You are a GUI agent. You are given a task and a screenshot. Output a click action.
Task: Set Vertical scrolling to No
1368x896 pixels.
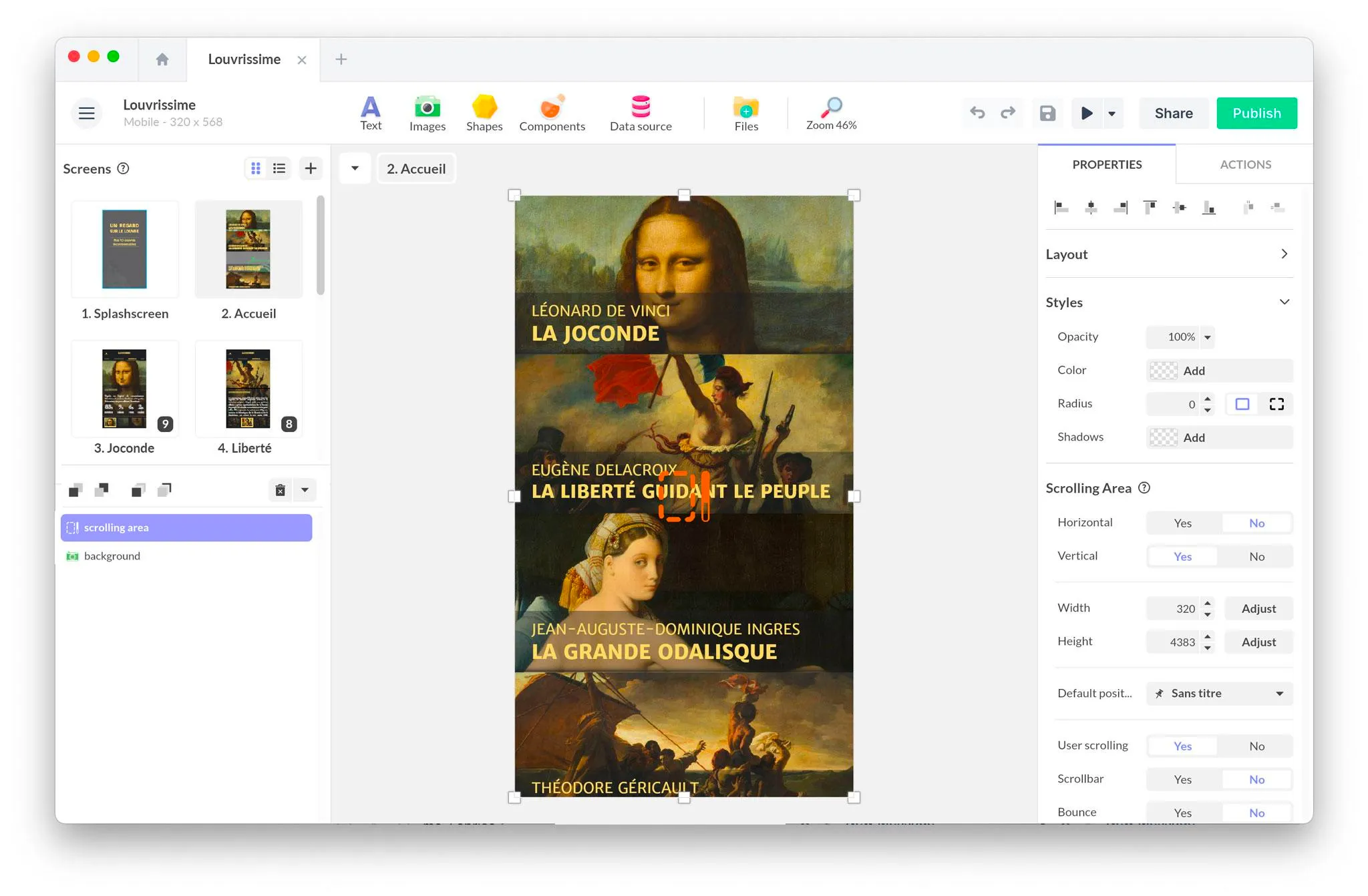click(x=1256, y=556)
